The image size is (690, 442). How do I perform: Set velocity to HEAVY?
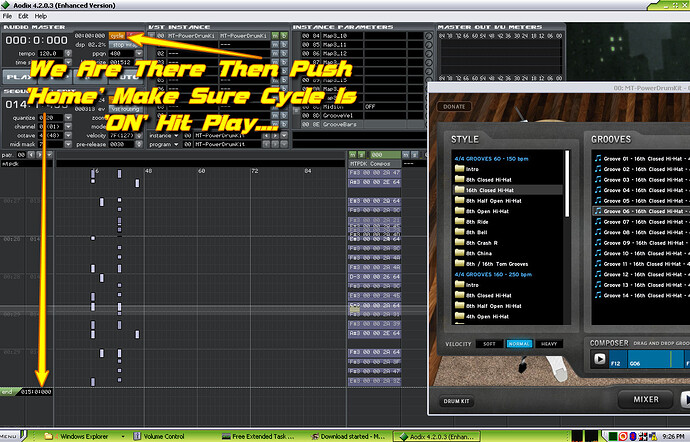pyautogui.click(x=547, y=344)
